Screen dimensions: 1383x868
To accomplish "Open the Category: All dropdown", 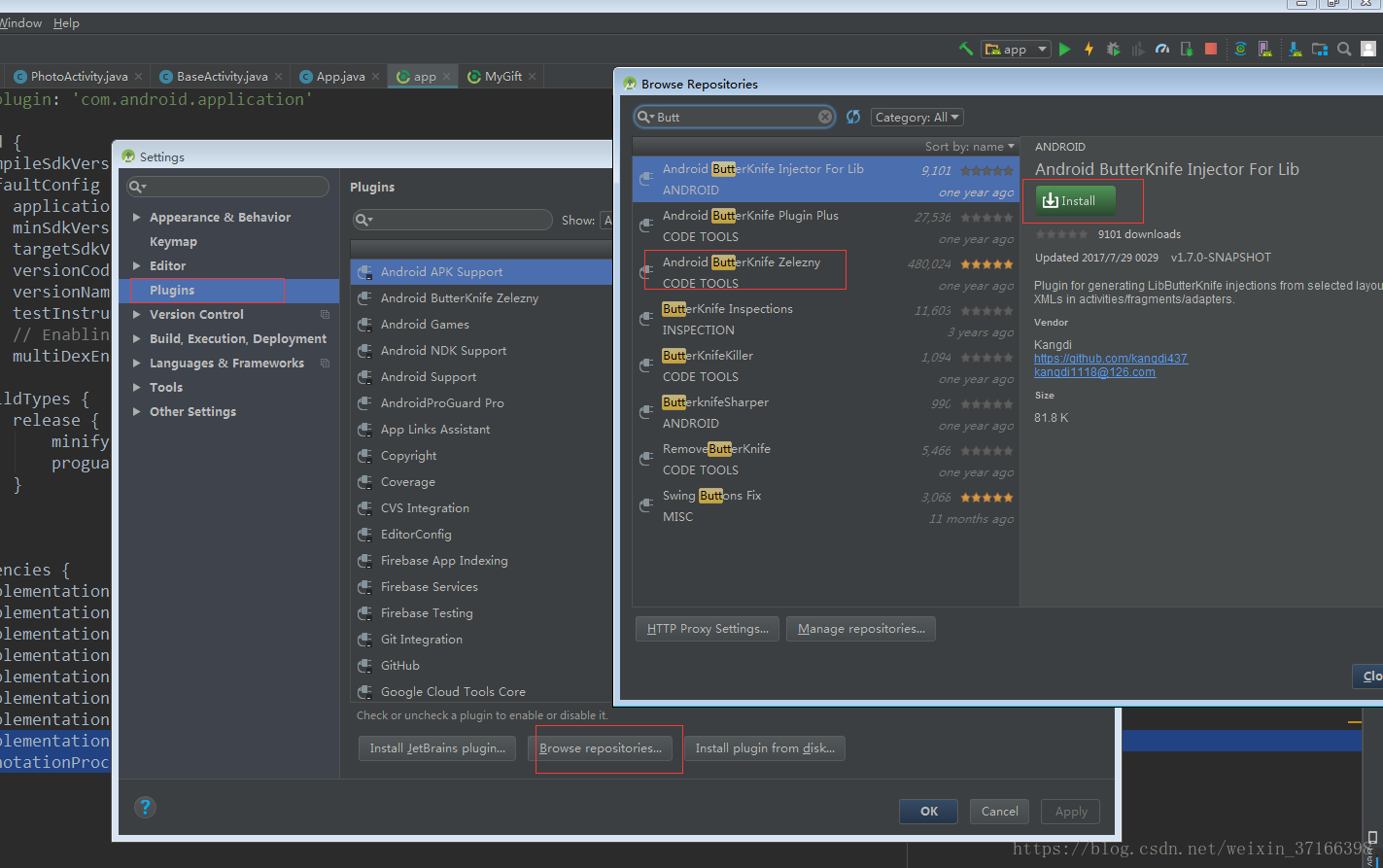I will click(x=916, y=117).
